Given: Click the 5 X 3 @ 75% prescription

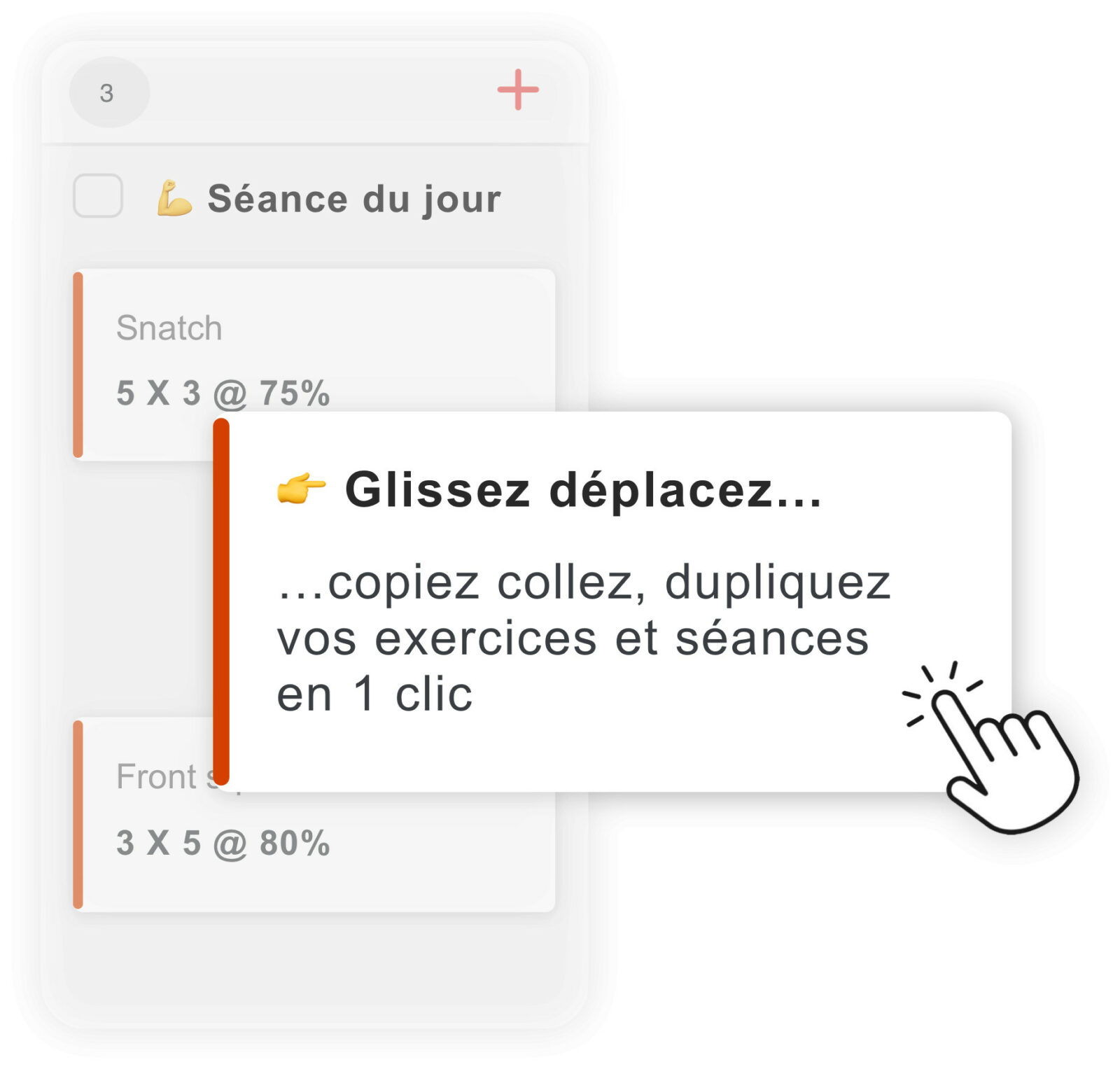Looking at the screenshot, I should 223,393.
